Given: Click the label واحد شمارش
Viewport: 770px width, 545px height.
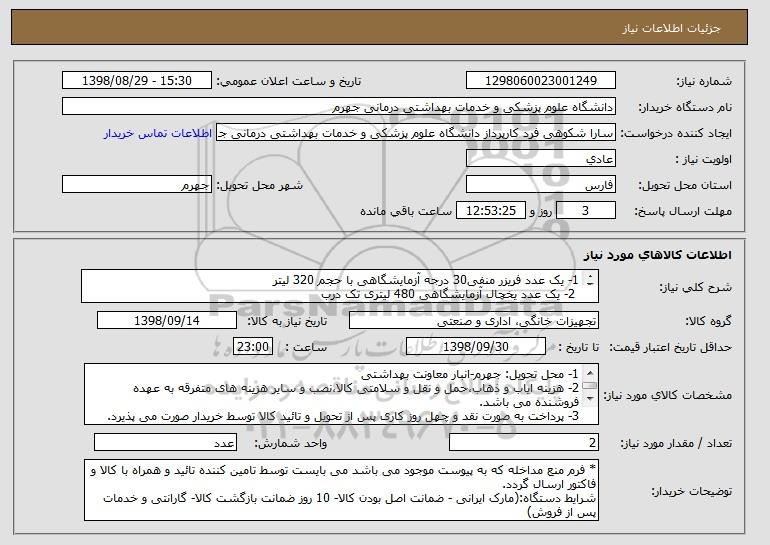Looking at the screenshot, I should click(291, 443).
